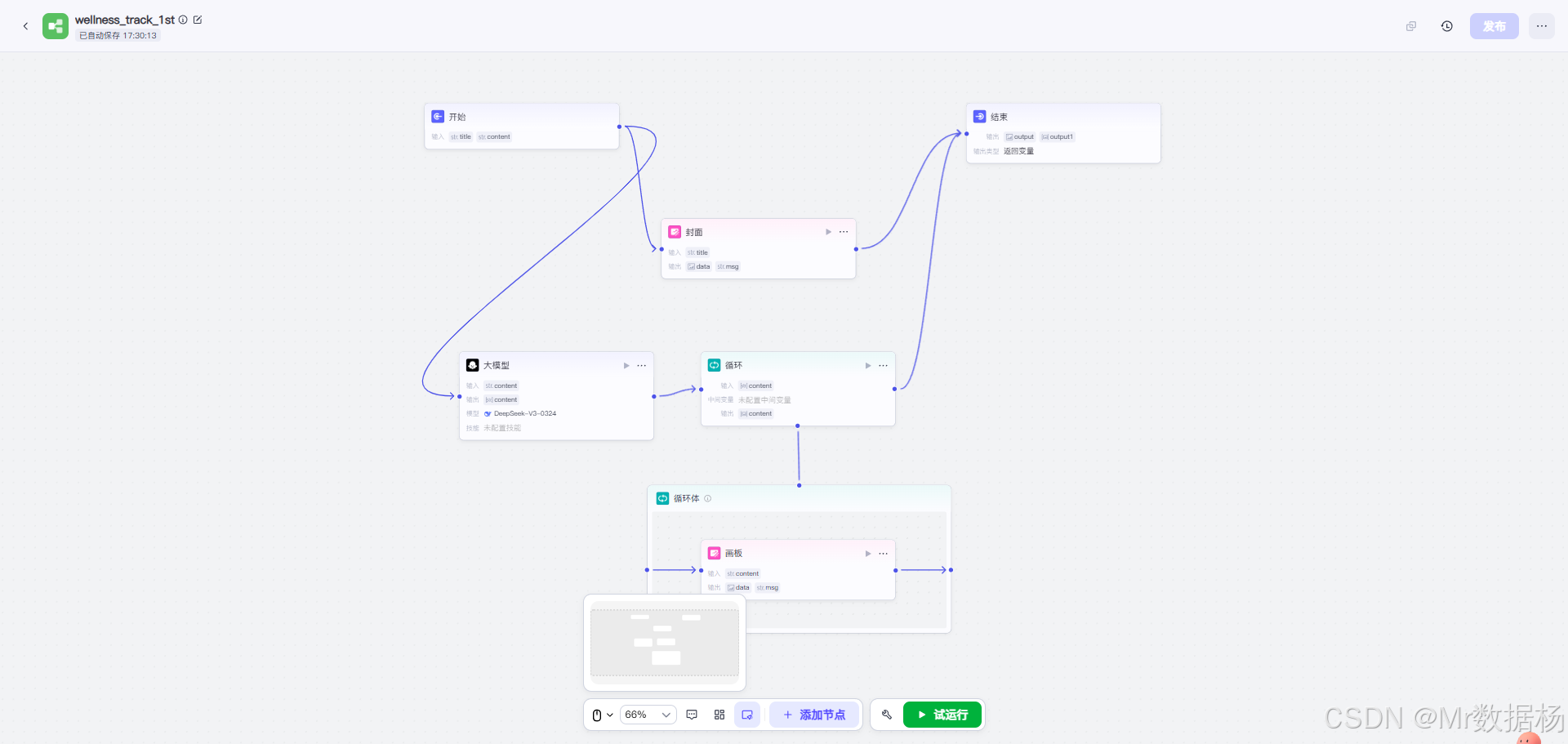
Task: Select the 结束 end node icon
Action: click(x=980, y=117)
